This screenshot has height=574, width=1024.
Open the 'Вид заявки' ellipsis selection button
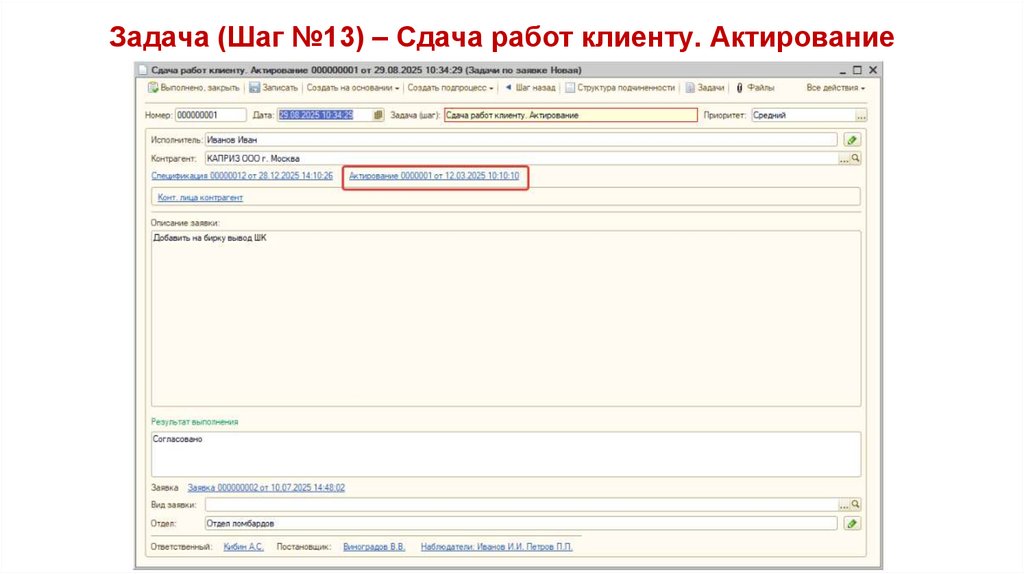[x=844, y=505]
